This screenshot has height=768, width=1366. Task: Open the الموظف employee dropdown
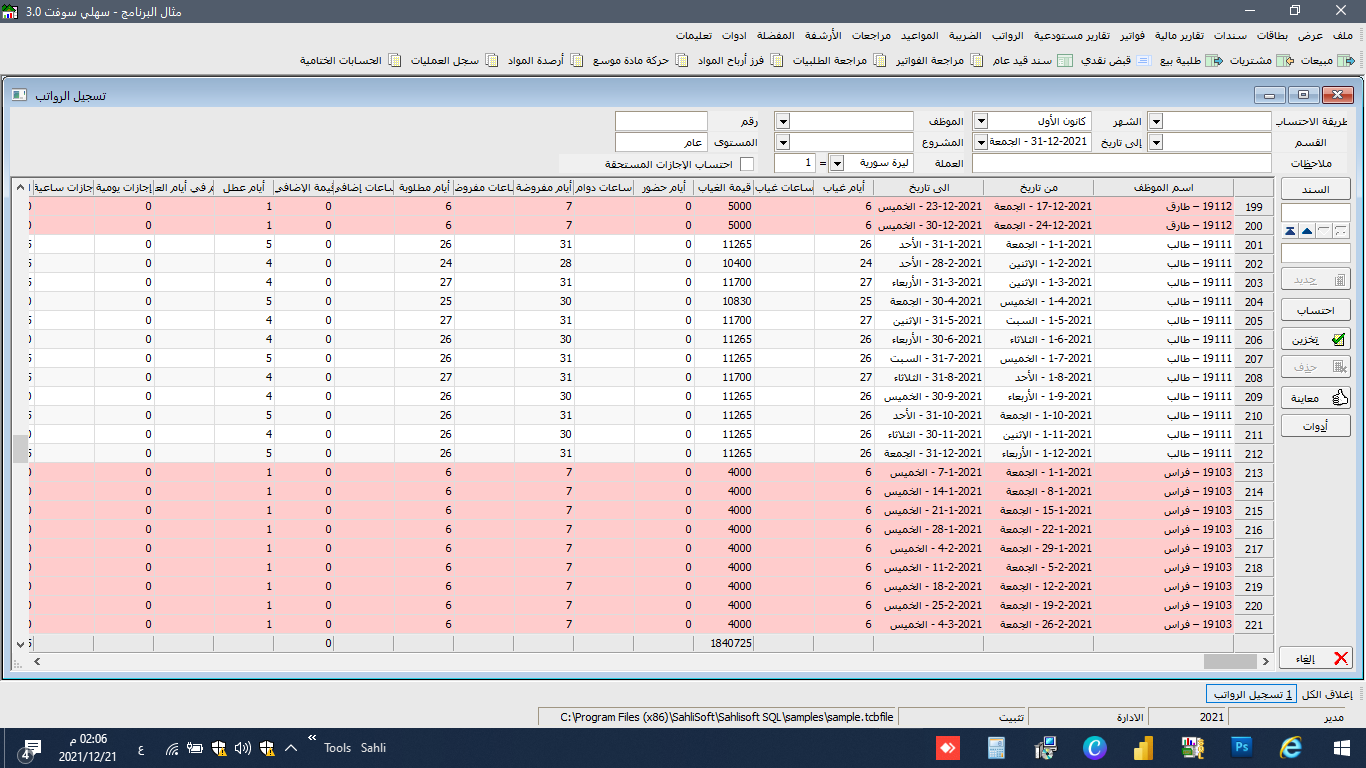pos(783,121)
